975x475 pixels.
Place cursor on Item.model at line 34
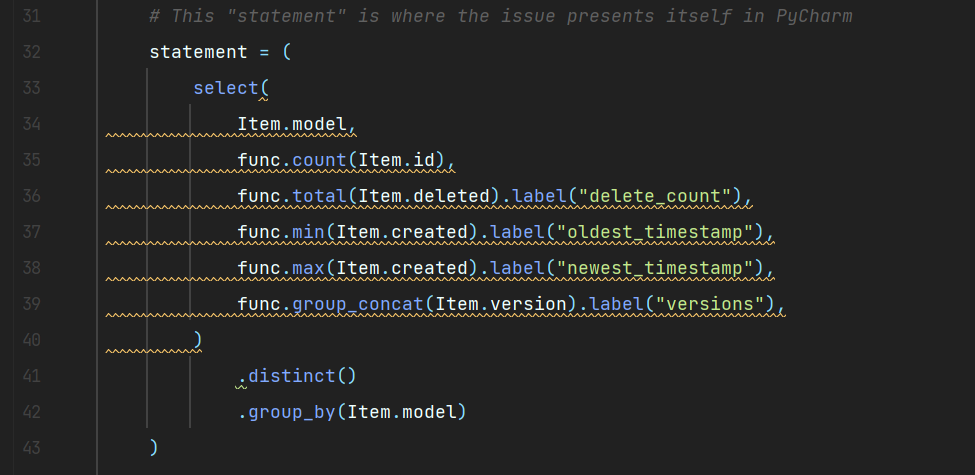[292, 124]
